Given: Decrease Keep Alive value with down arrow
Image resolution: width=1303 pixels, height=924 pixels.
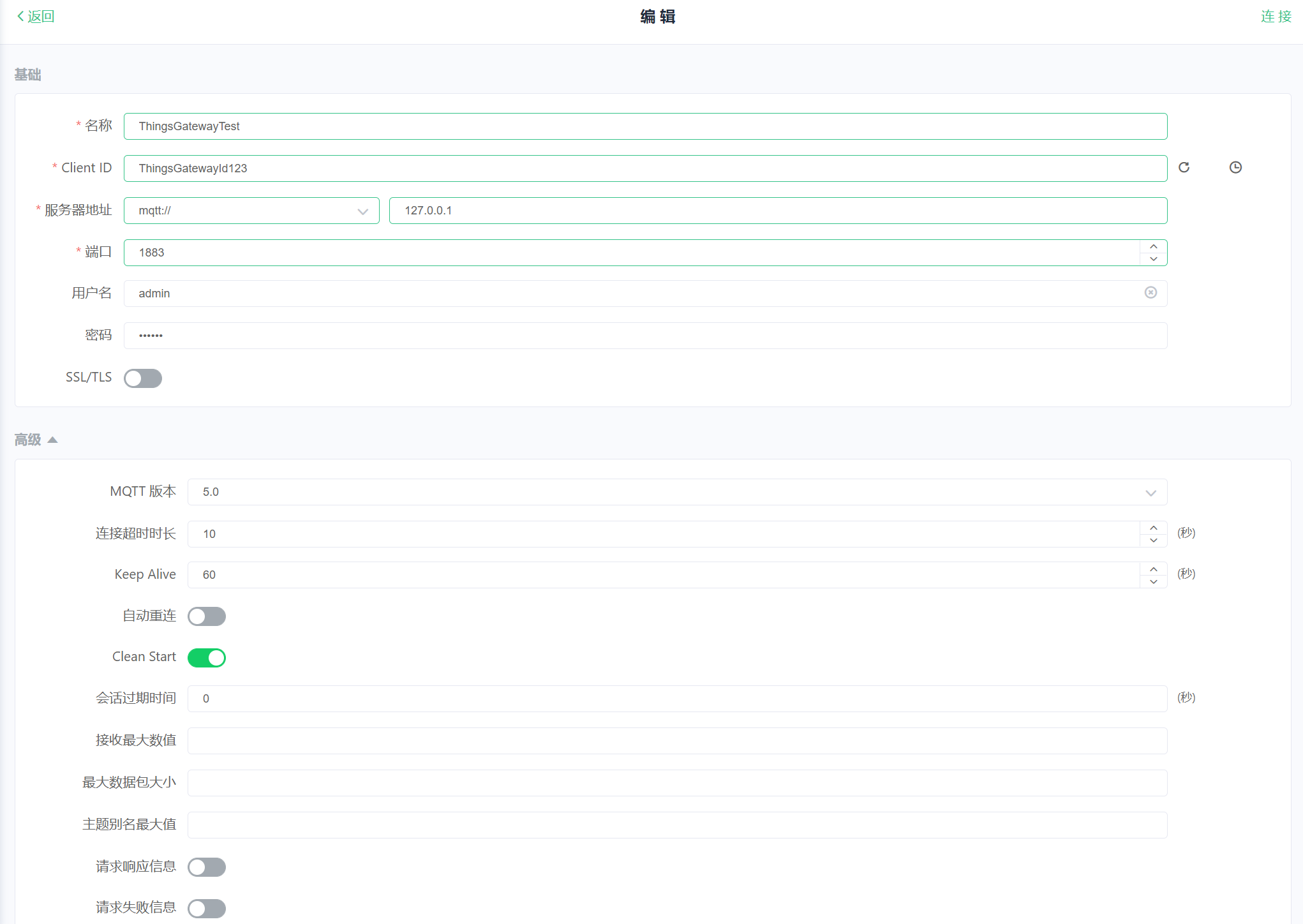Looking at the screenshot, I should [x=1154, y=581].
